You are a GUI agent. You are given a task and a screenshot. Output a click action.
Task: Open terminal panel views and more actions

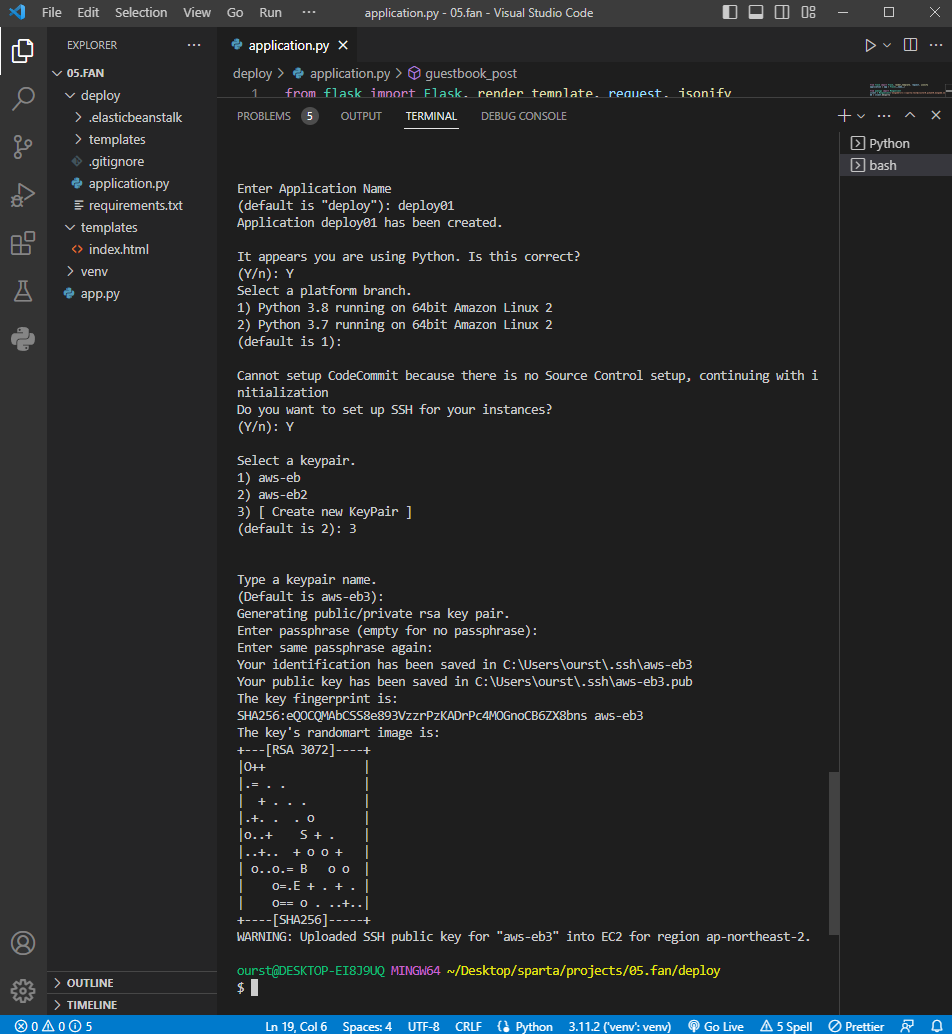pos(884,115)
